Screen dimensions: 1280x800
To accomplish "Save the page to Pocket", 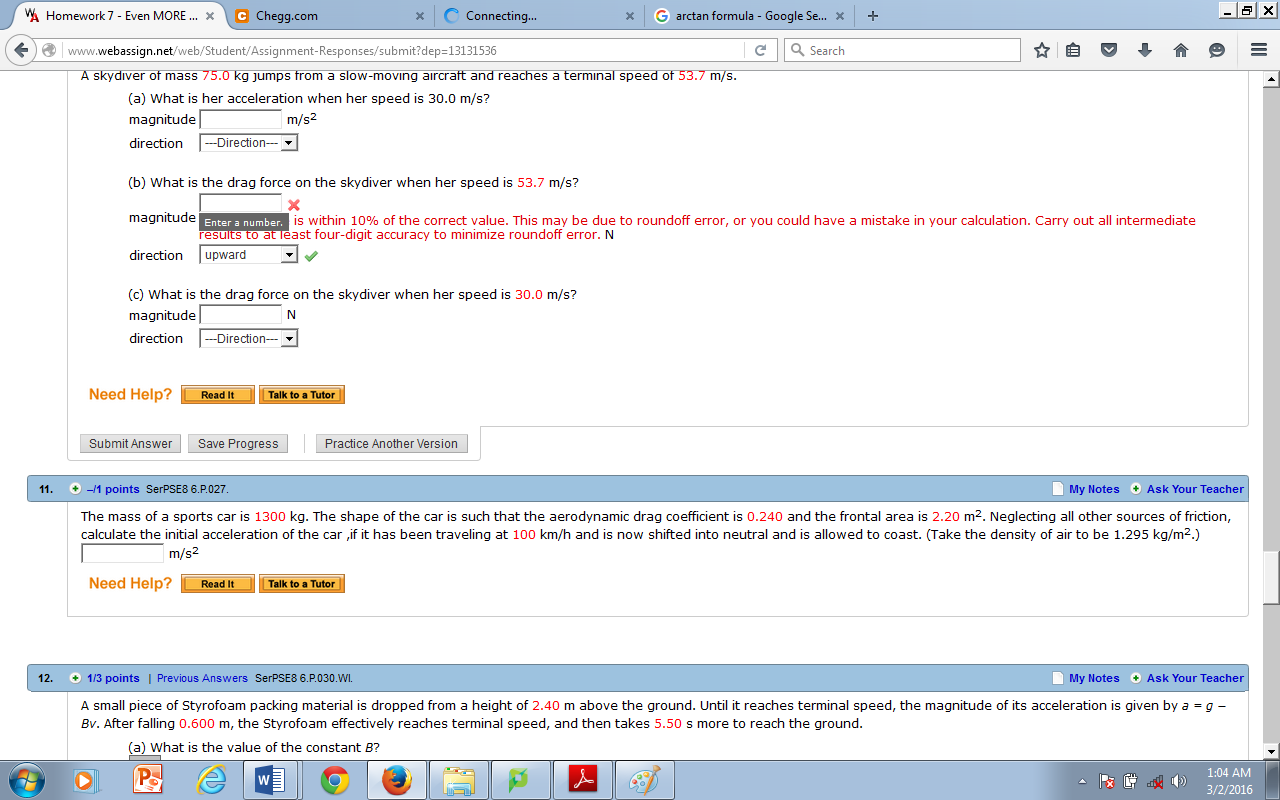I will click(x=1109, y=50).
